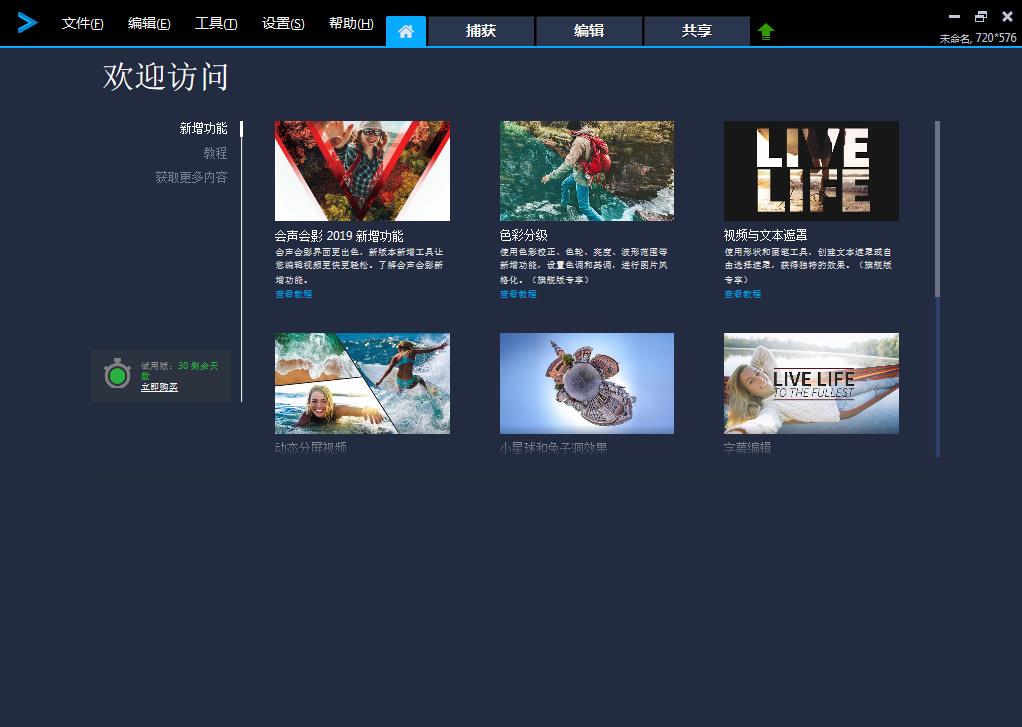Click the green upload arrow icon
This screenshot has width=1022, height=727.
[766, 31]
